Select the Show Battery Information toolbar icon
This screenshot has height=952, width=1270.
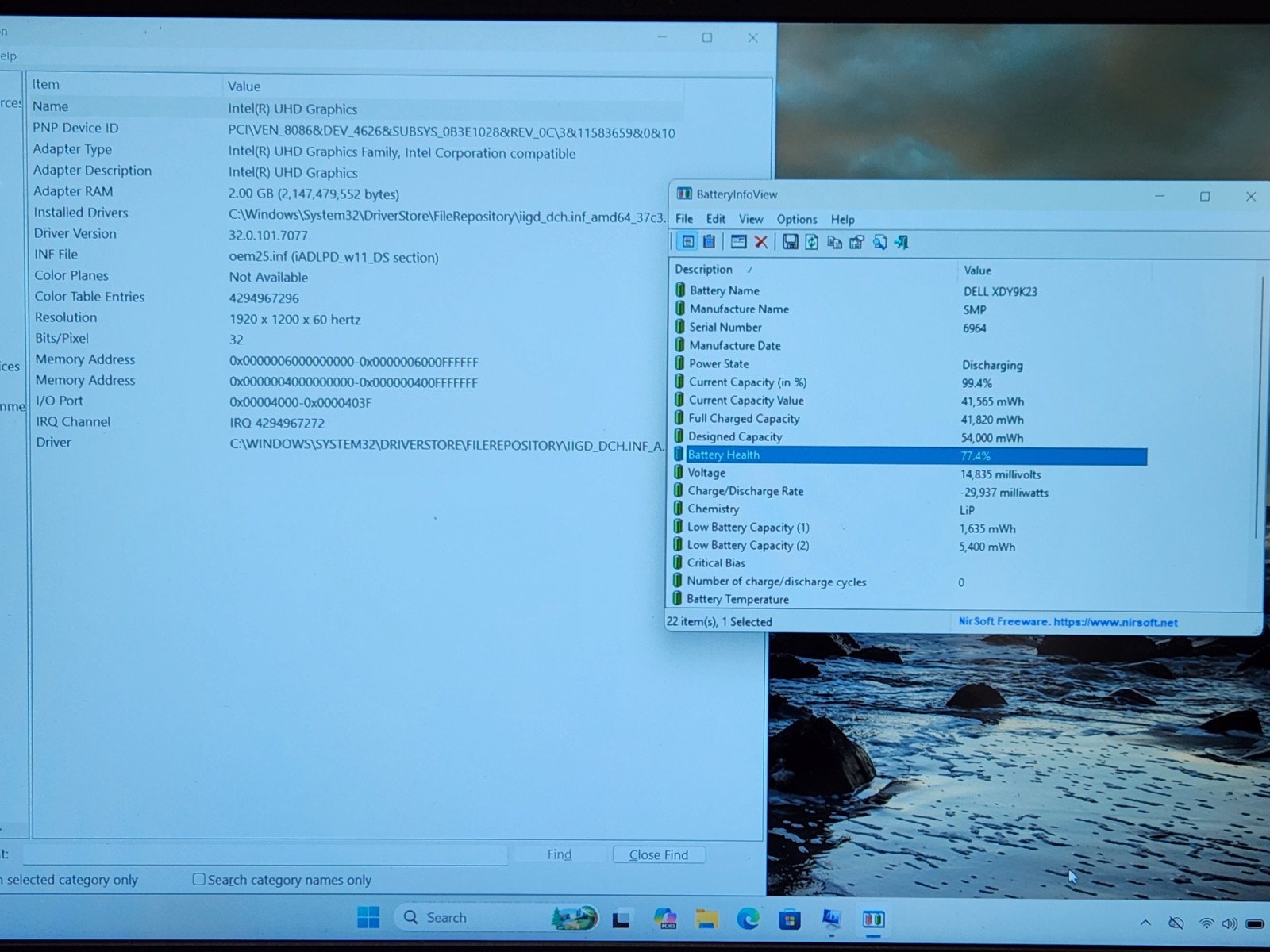[x=688, y=242]
